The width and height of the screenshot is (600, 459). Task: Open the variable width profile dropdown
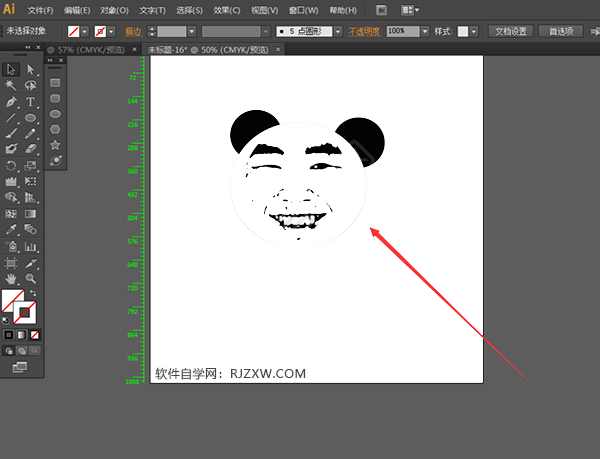click(266, 31)
